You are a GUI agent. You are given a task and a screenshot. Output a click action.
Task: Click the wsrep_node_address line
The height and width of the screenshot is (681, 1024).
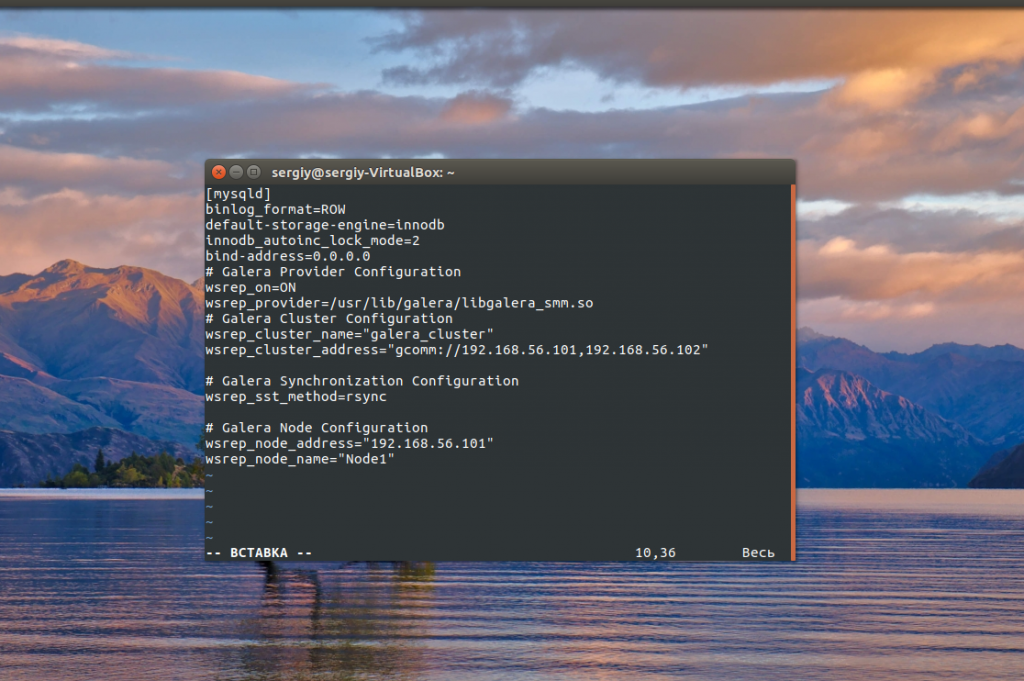tap(349, 443)
